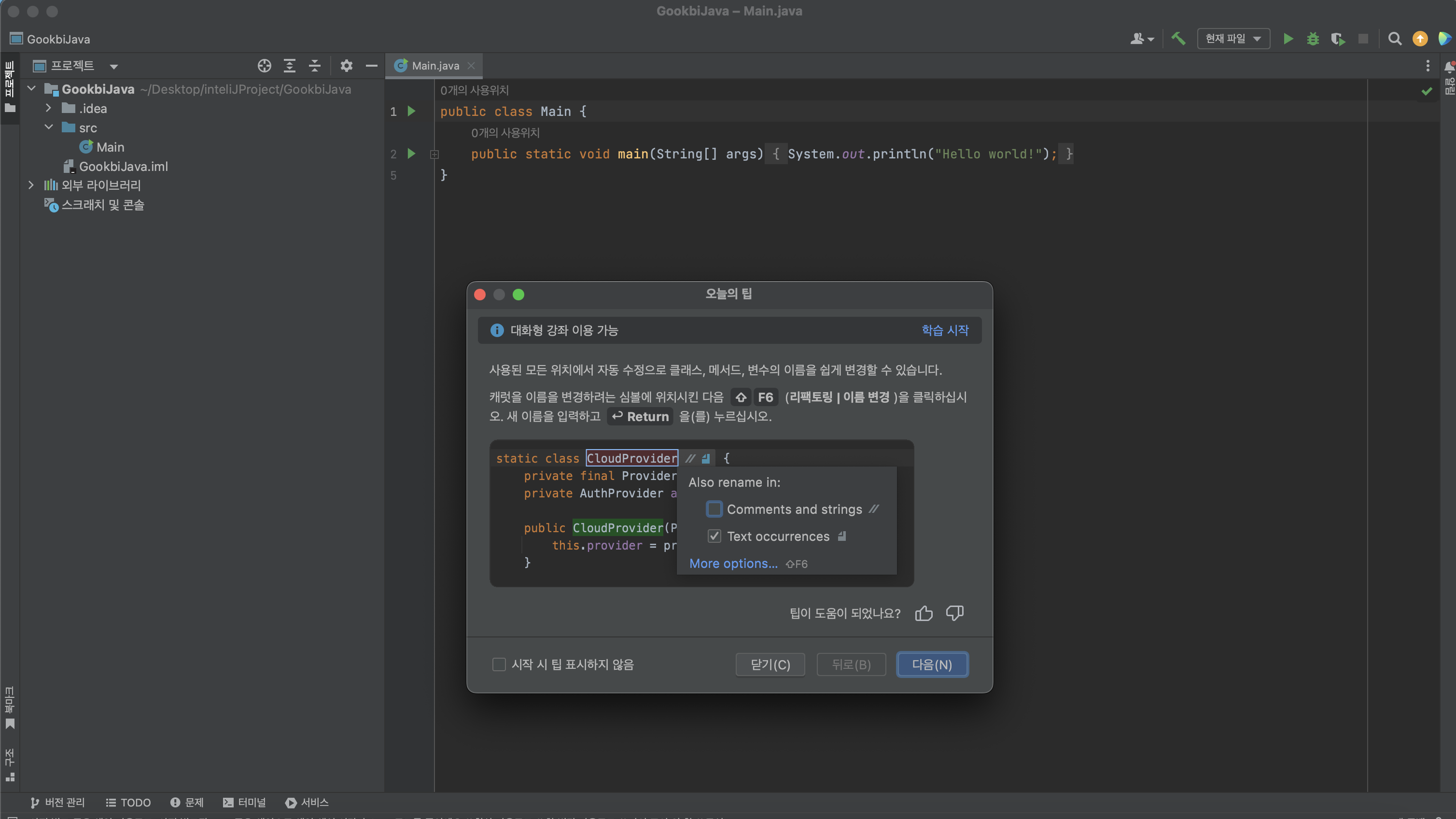Click the Next (다음) tip button
The width and height of the screenshot is (1456, 819).
(932, 664)
